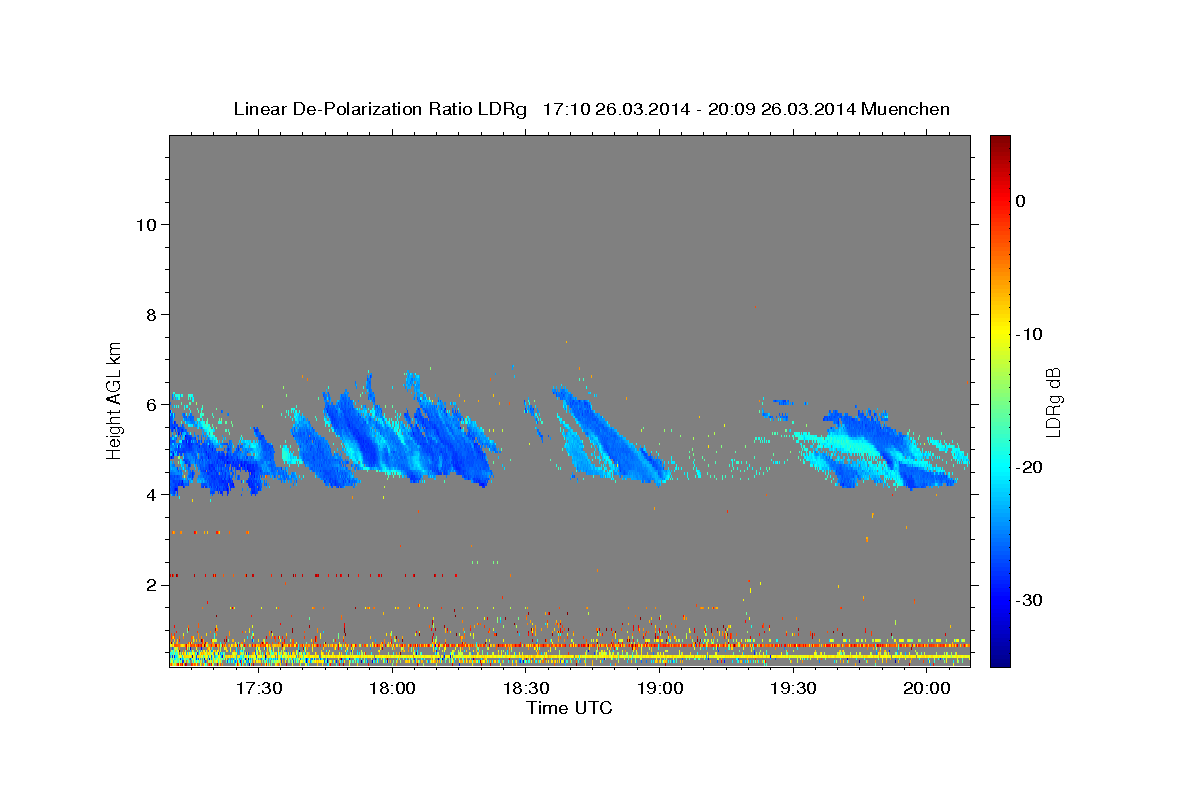Image resolution: width=1200 pixels, height=800 pixels.
Task: Click the 'LDRg dB' colorbar label
Action: click(x=1053, y=401)
